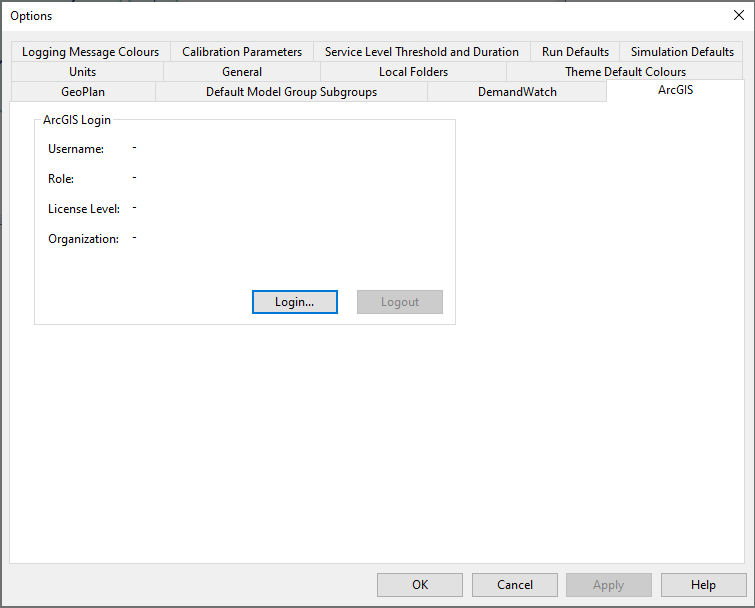Click the greyed-out Logout button
The height and width of the screenshot is (608, 755).
coord(400,302)
